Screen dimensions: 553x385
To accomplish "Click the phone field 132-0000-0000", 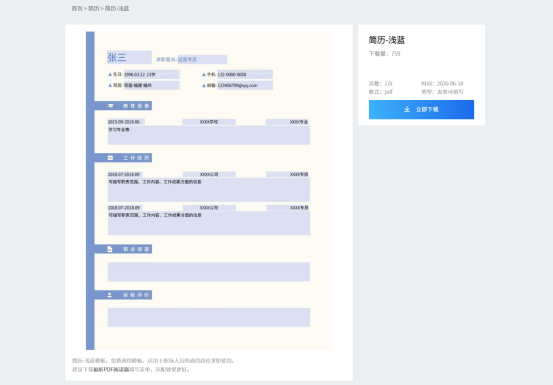I will point(245,74).
